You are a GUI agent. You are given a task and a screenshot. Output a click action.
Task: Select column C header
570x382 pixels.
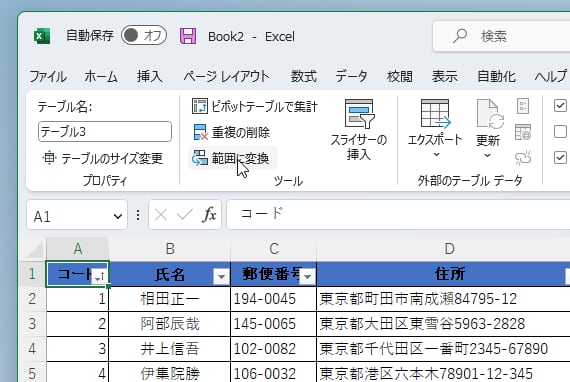(x=274, y=249)
